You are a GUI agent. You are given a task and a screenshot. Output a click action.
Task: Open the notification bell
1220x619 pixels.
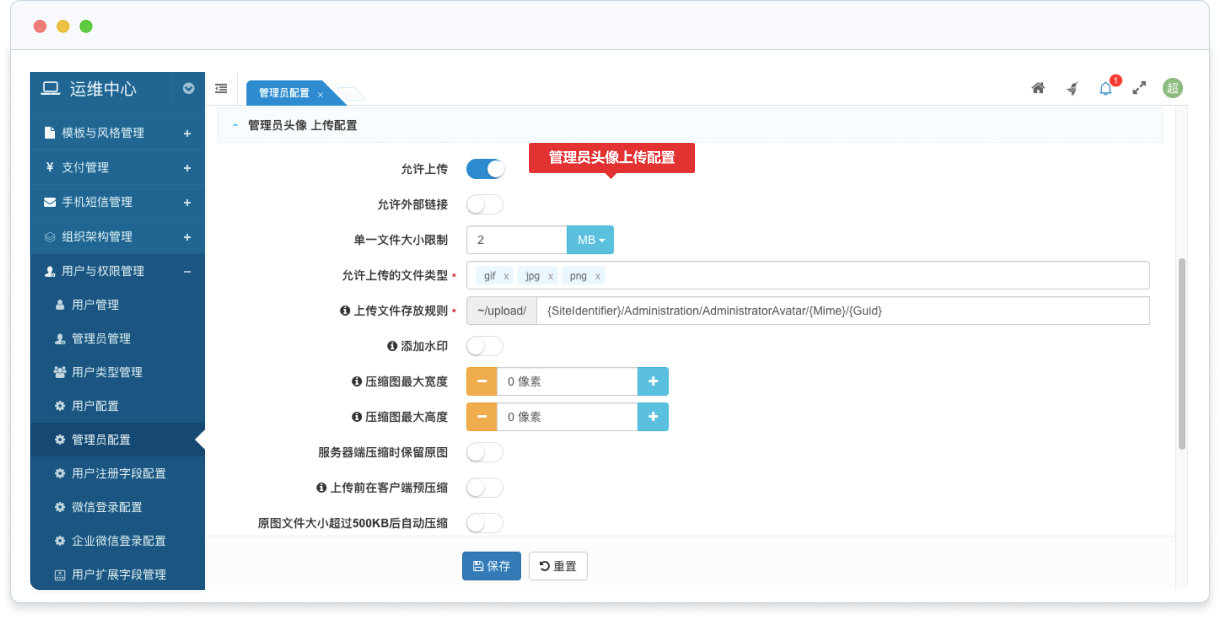(1105, 88)
